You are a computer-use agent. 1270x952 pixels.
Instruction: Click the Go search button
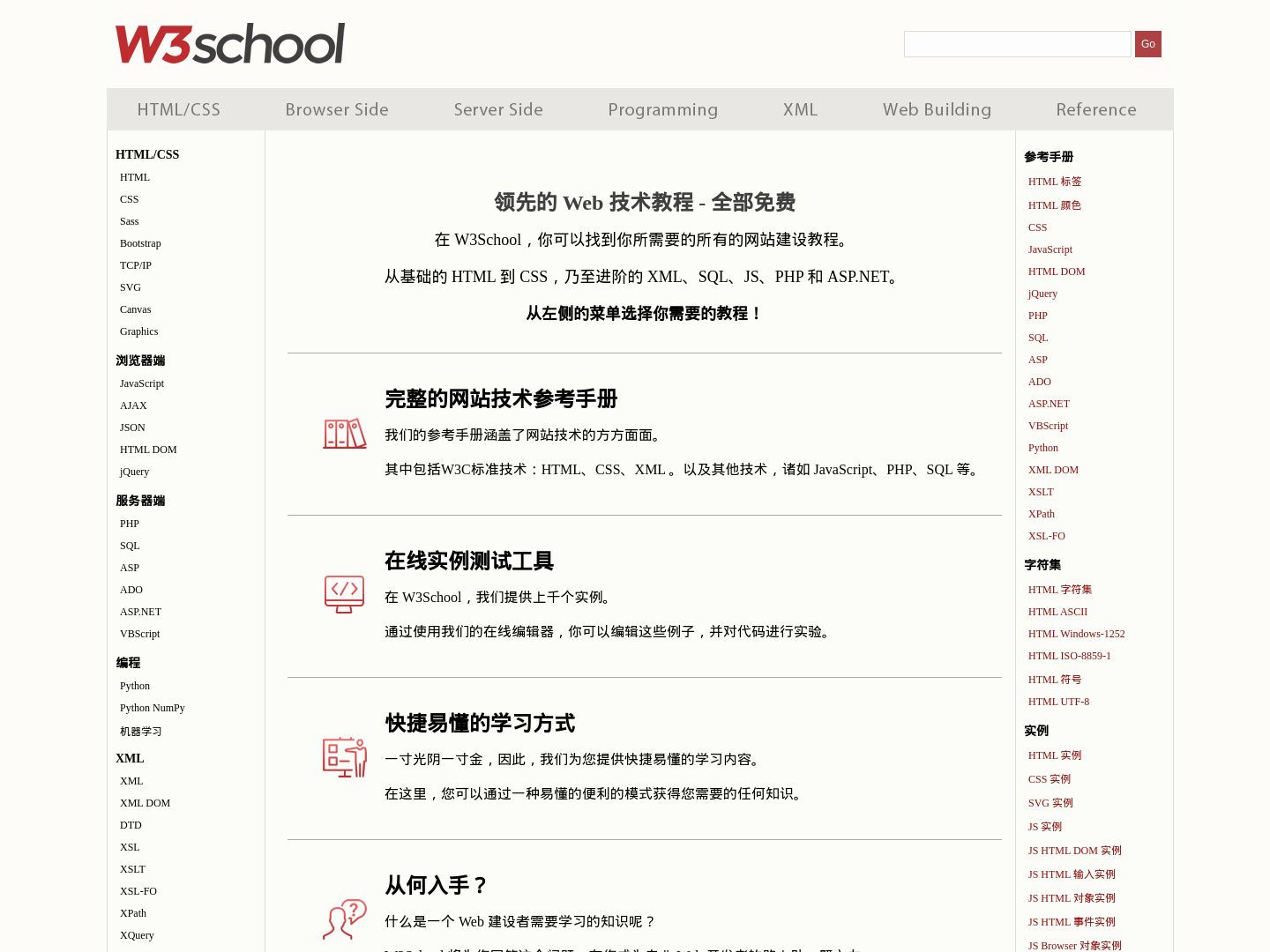1148,44
